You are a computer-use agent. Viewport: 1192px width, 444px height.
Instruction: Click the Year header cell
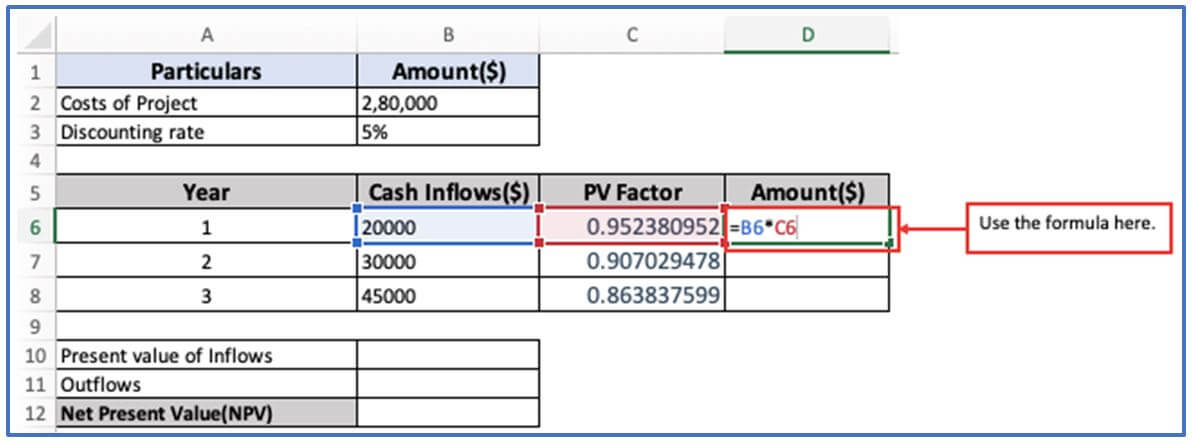(x=206, y=192)
